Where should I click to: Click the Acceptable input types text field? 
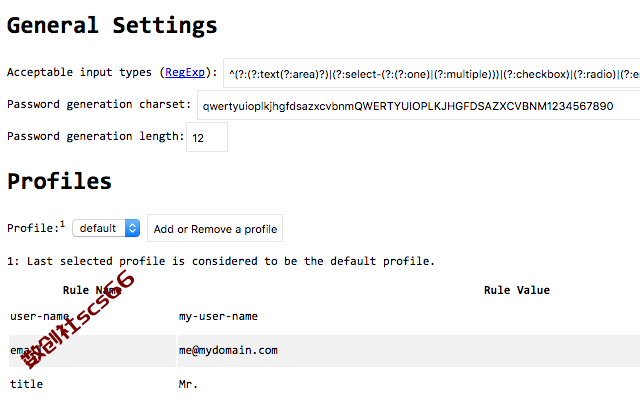431,73
